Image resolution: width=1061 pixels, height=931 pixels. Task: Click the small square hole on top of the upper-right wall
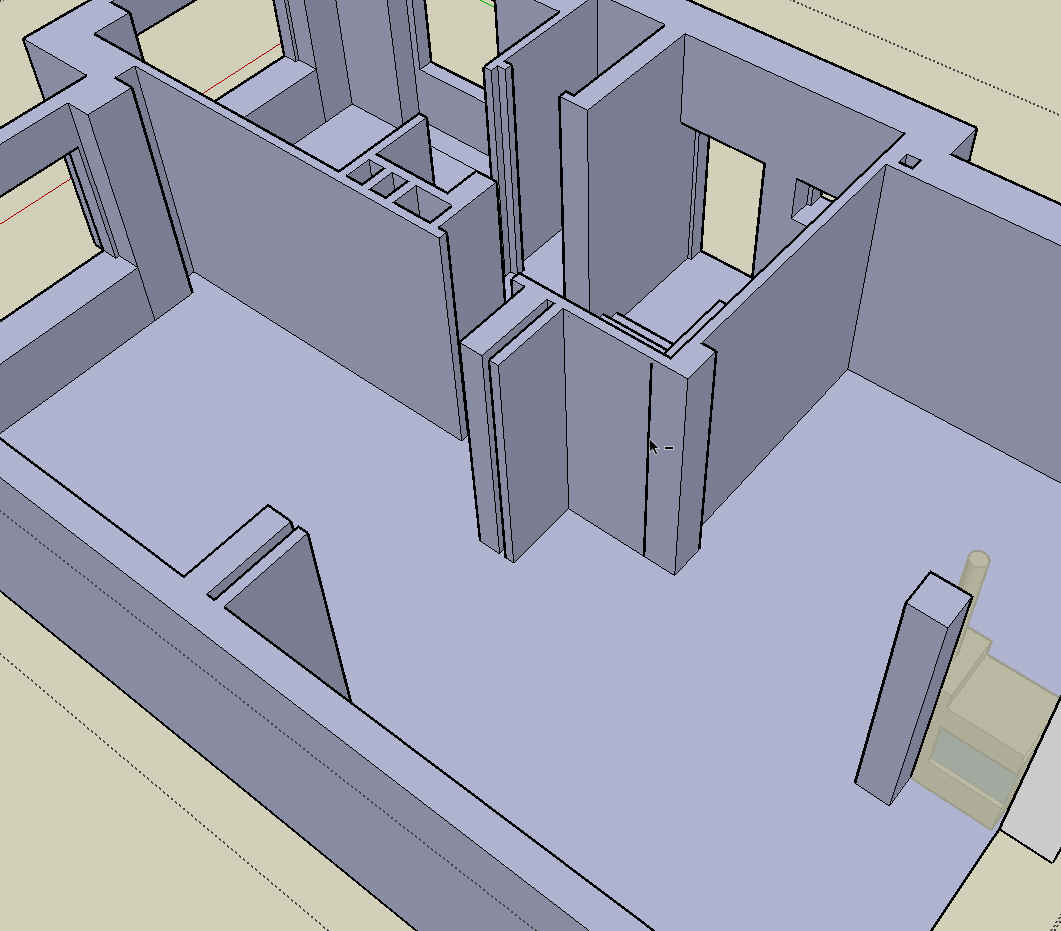pyautogui.click(x=909, y=160)
